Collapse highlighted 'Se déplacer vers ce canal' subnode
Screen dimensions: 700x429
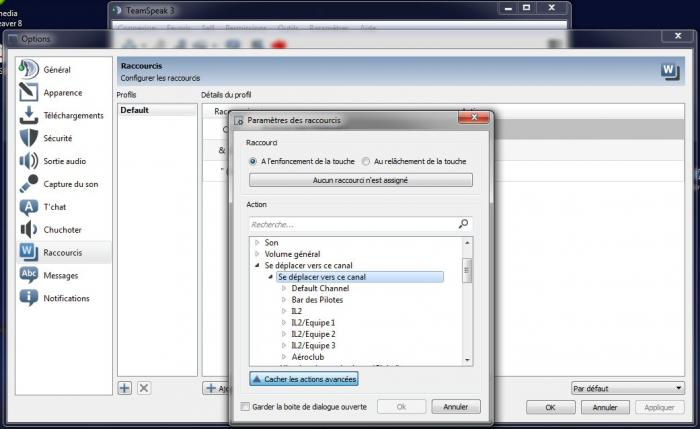pos(271,277)
